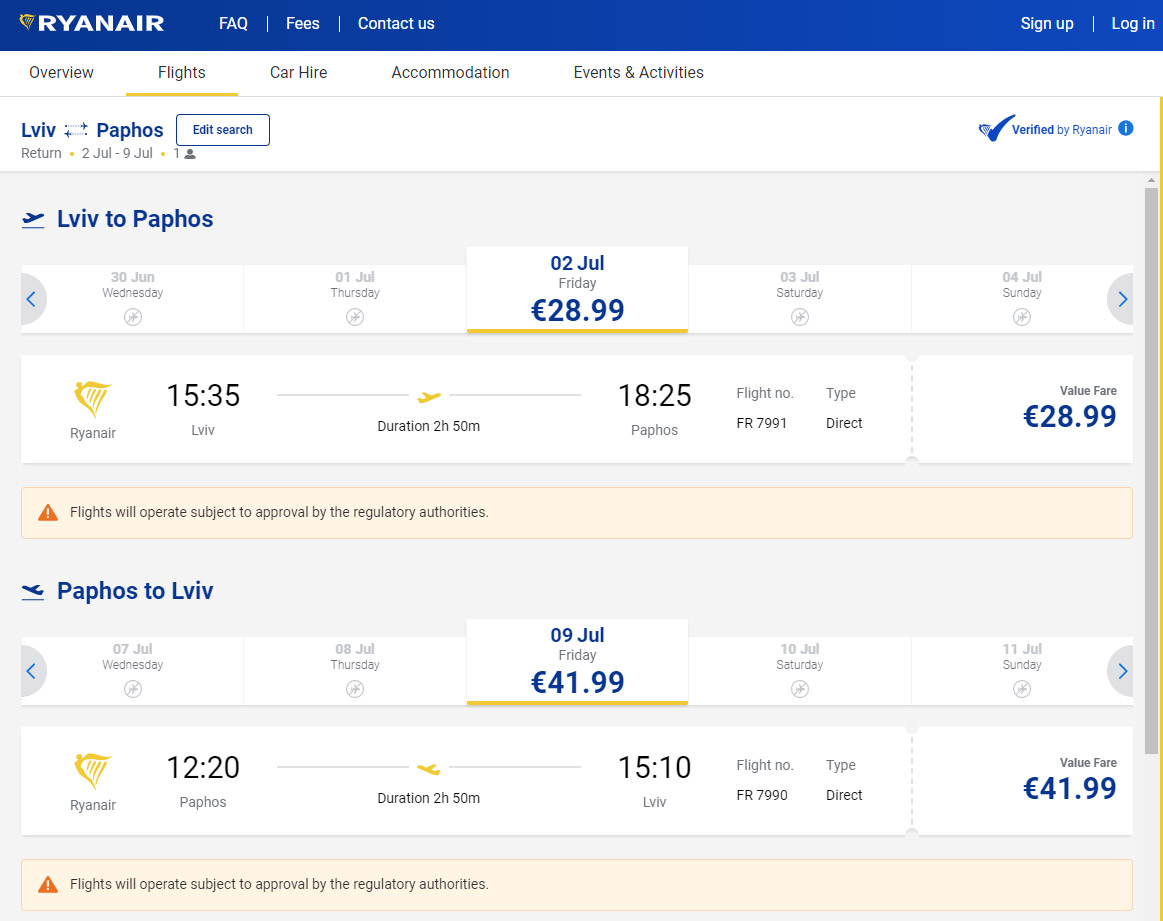Screen dimensions: 1163x921
Task: Click the passenger icon in the search summary
Action: coord(188,153)
